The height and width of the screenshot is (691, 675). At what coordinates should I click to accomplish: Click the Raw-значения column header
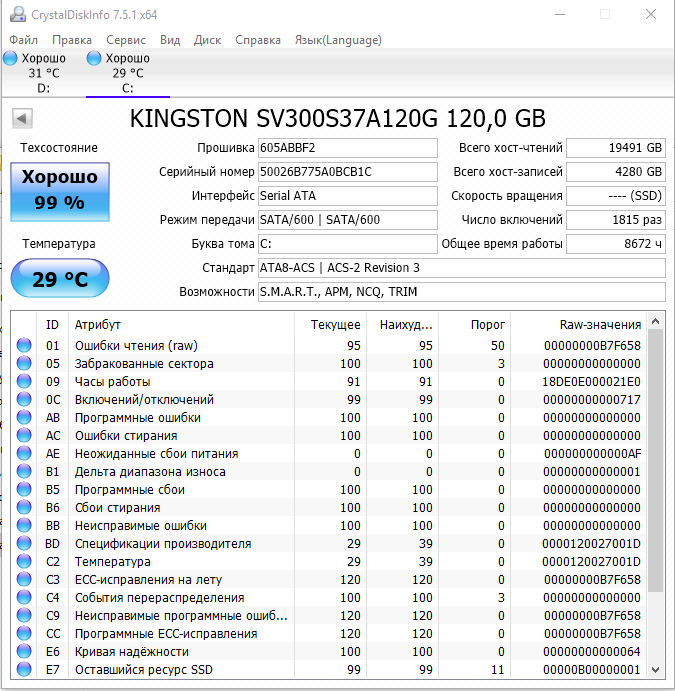coord(579,325)
